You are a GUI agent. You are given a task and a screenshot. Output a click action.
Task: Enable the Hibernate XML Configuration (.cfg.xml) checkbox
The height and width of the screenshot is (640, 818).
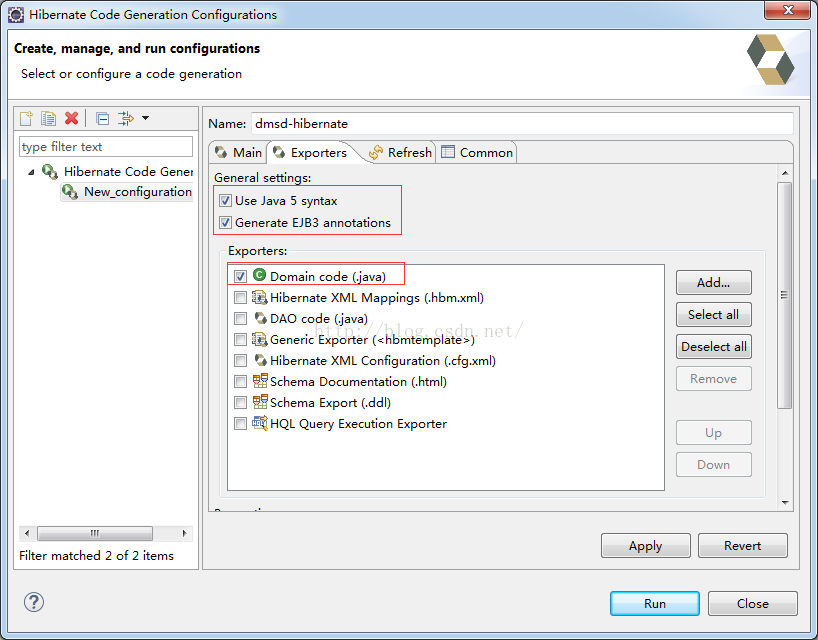pyautogui.click(x=240, y=360)
